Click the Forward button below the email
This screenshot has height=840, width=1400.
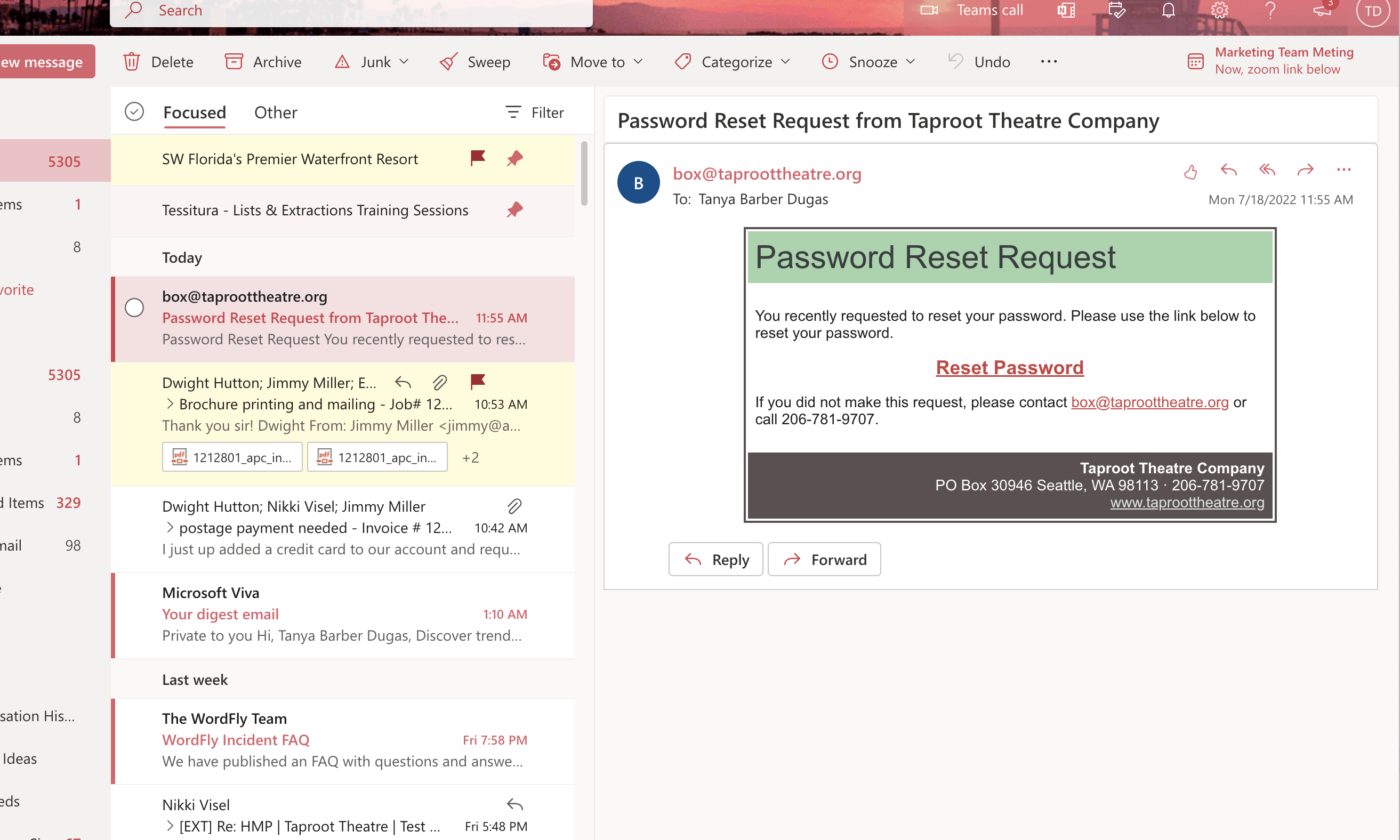tap(824, 560)
